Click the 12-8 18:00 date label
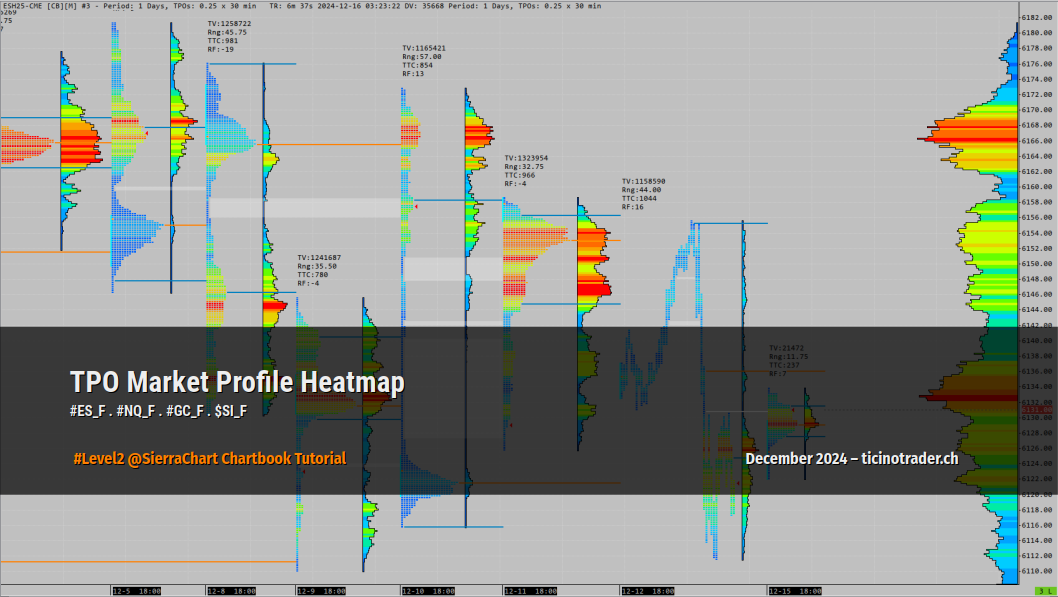The height and width of the screenshot is (597, 1058). tap(231, 591)
